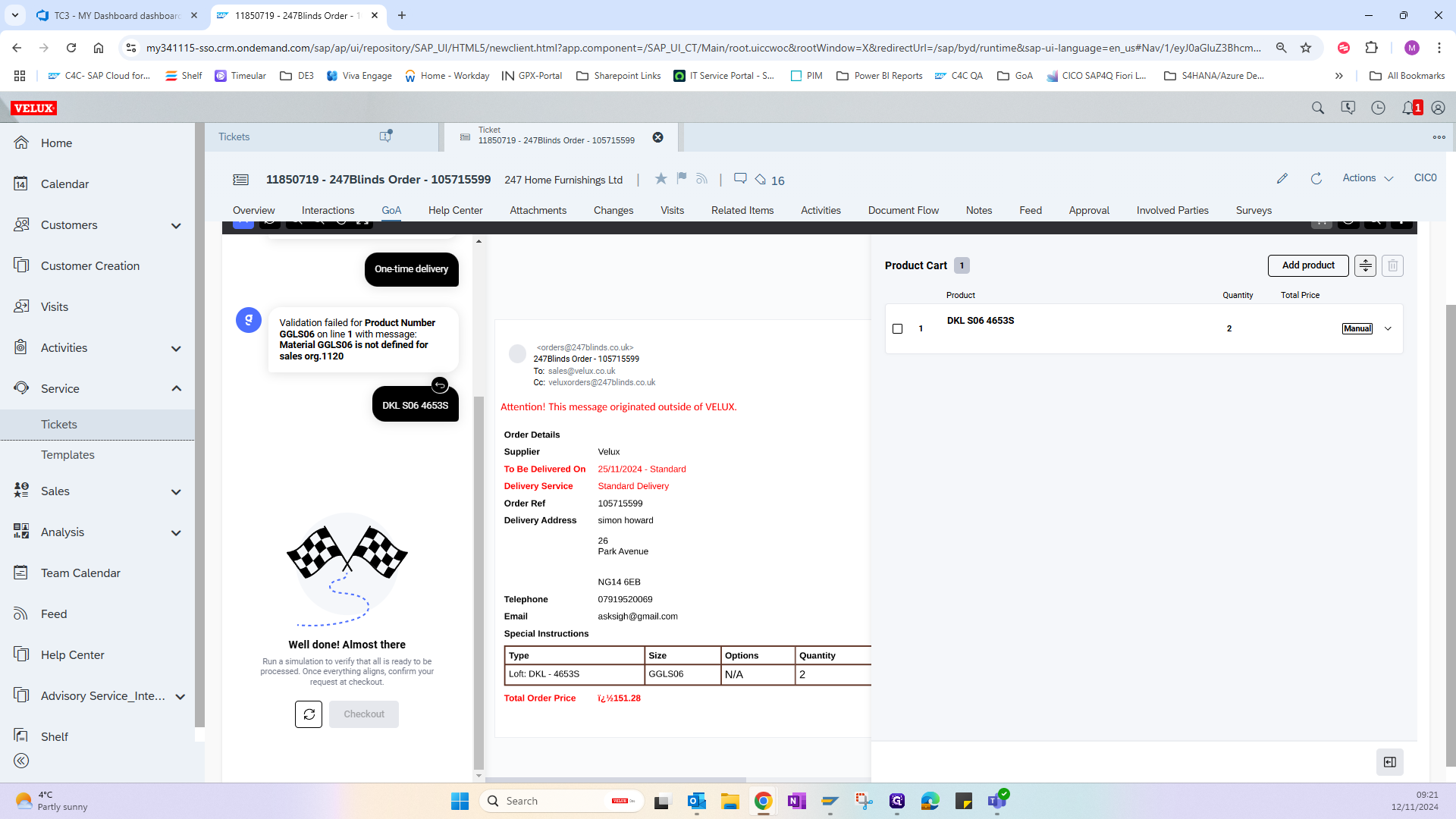Collapse the left navigation with double-arrow icon
Viewport: 1456px width, 819px height.
point(21,761)
